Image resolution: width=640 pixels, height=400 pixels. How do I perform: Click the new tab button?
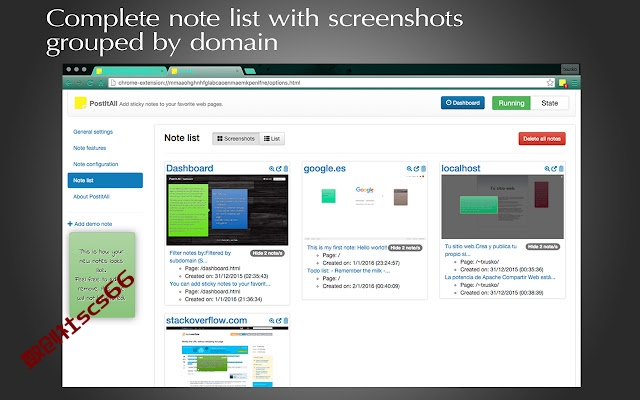coord(250,71)
